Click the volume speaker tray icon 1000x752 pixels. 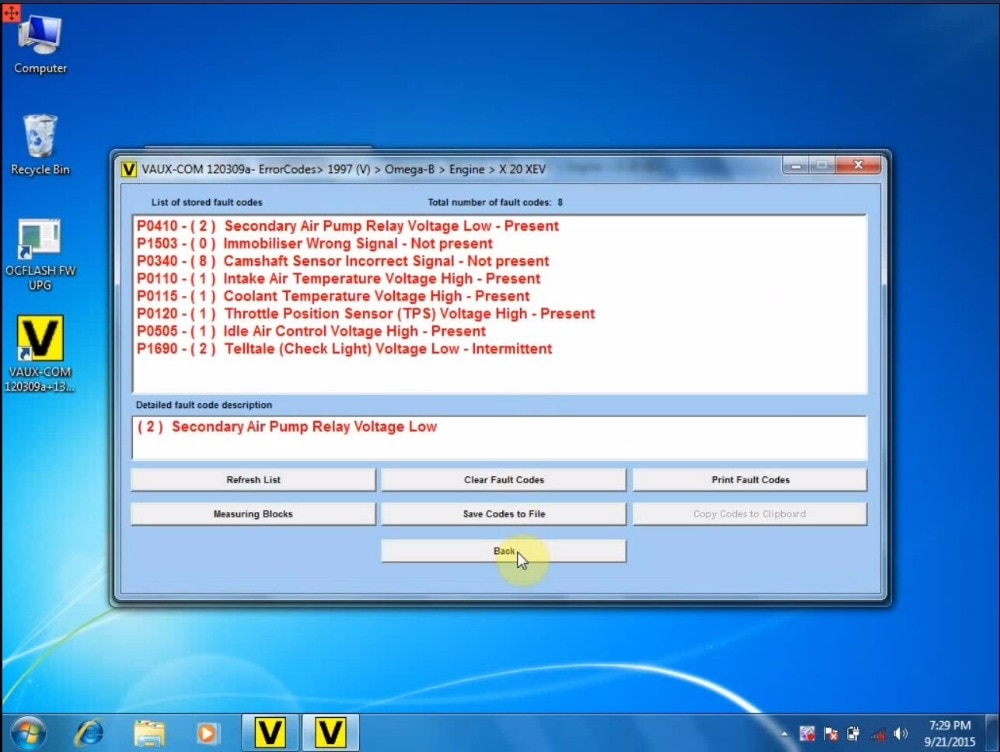pyautogui.click(x=901, y=734)
